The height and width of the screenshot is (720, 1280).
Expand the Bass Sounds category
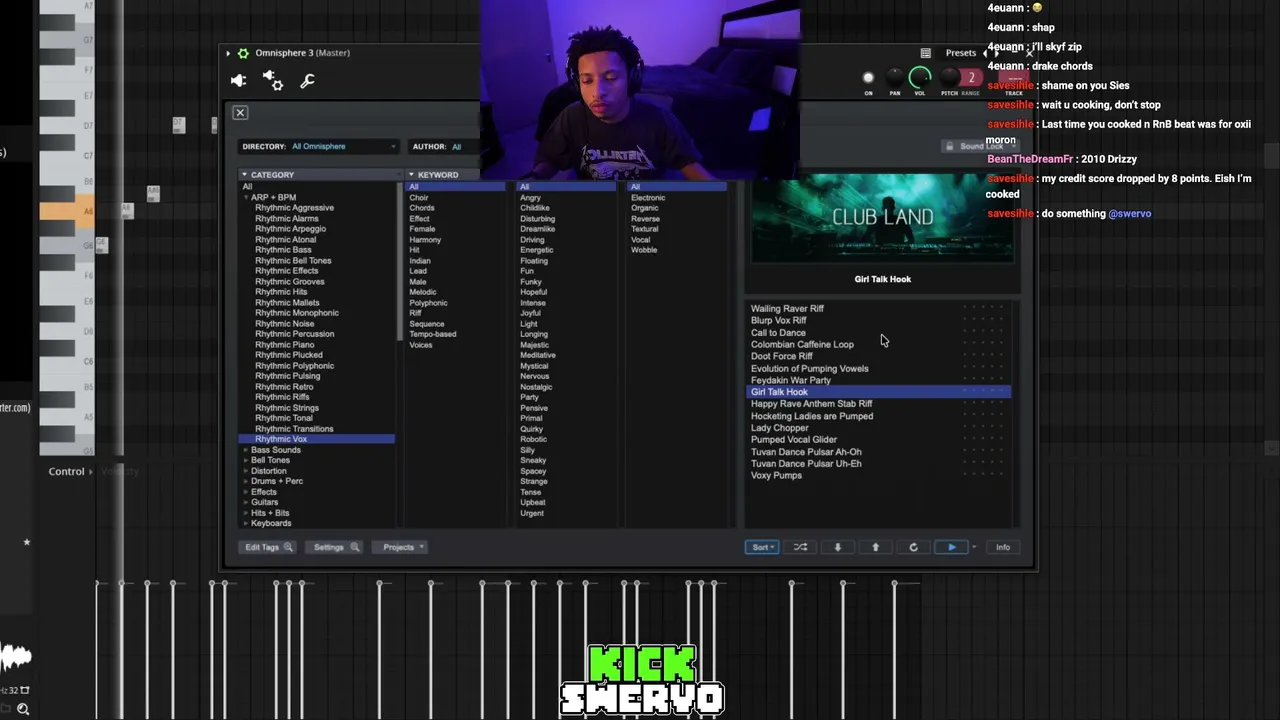(x=246, y=450)
